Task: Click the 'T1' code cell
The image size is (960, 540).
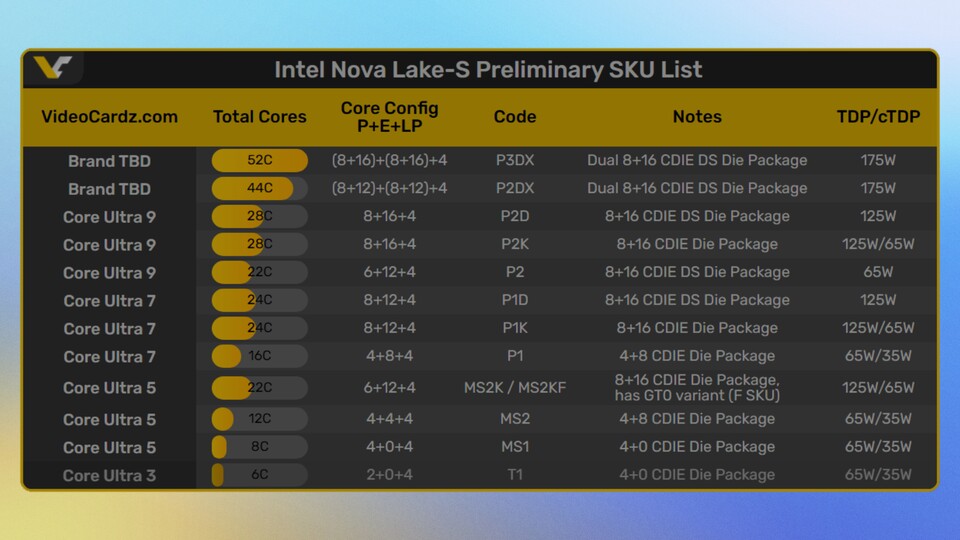Action: (515, 474)
